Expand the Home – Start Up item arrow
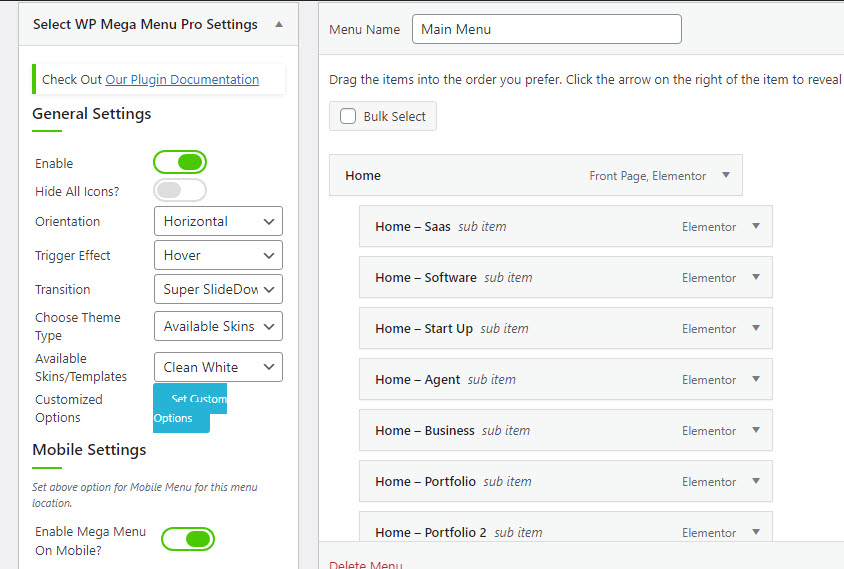The image size is (844, 569). [x=756, y=328]
